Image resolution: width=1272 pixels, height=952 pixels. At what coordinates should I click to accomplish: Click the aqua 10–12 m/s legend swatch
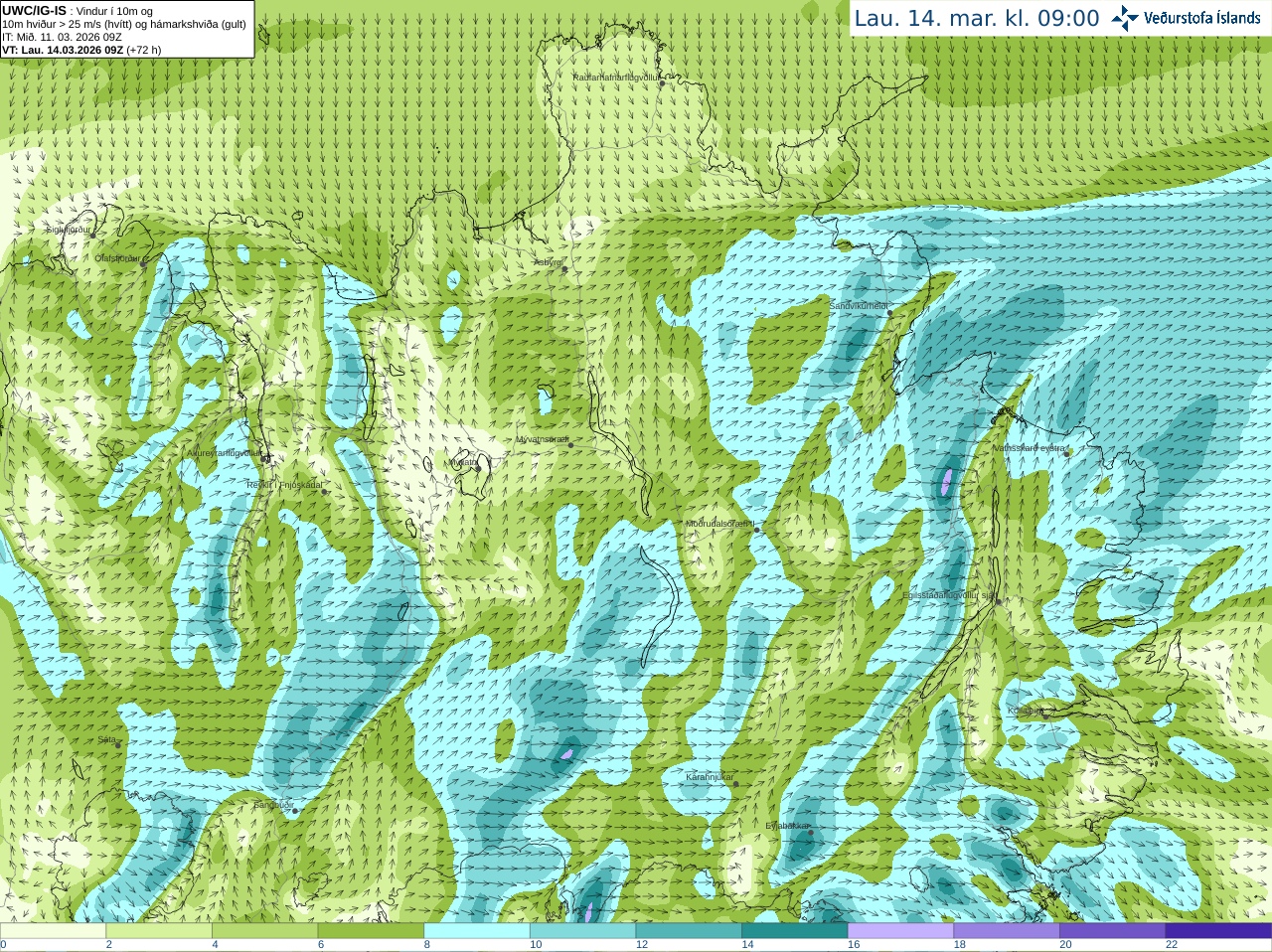pyautogui.click(x=582, y=931)
